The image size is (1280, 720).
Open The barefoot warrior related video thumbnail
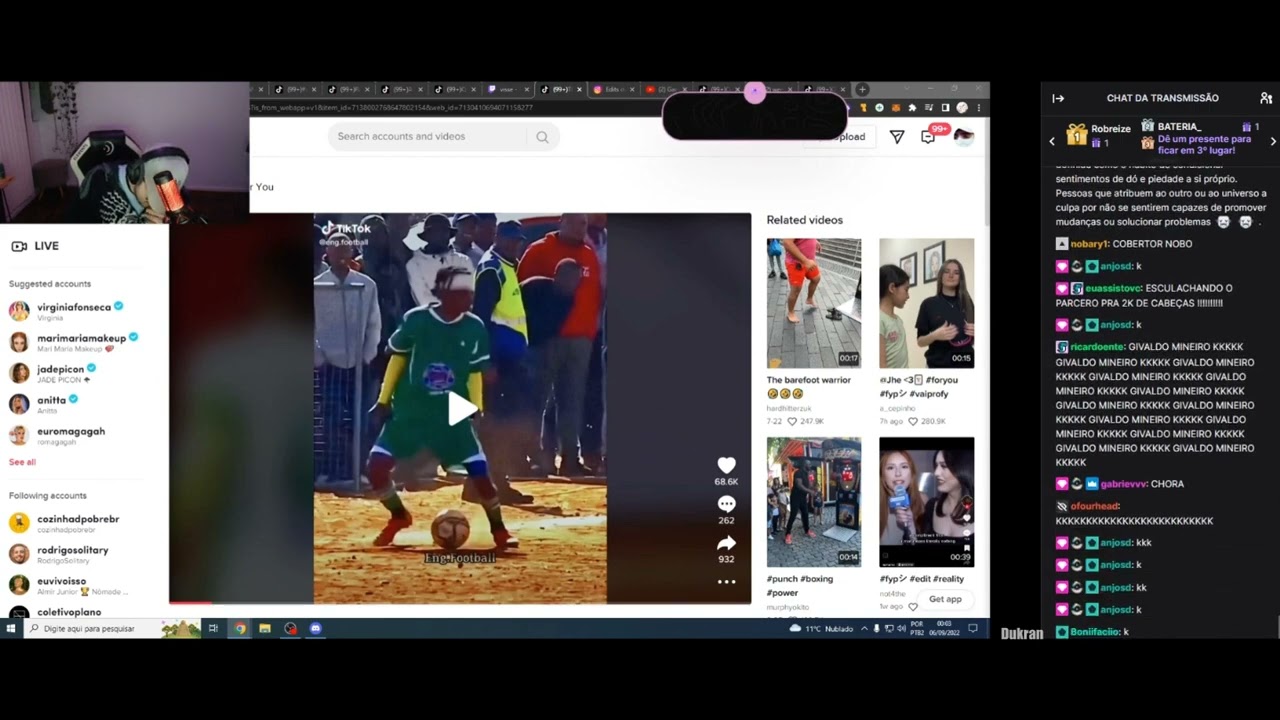point(813,303)
